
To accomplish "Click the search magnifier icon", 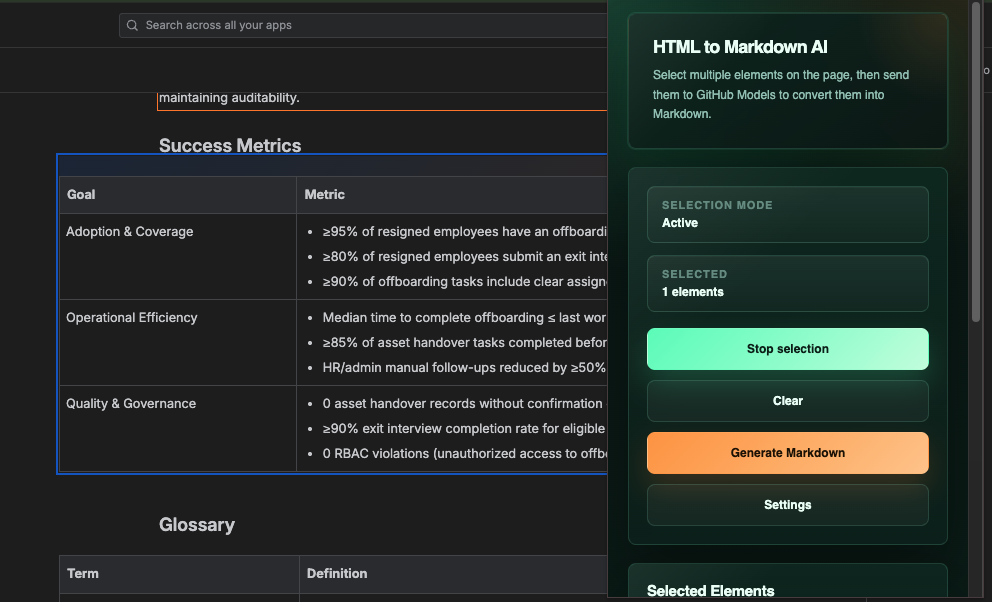I will pyautogui.click(x=132, y=25).
